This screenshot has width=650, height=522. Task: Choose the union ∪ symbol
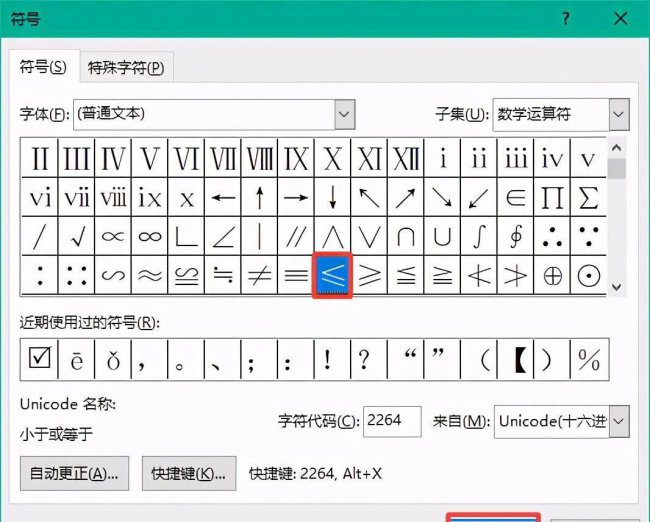[442, 236]
